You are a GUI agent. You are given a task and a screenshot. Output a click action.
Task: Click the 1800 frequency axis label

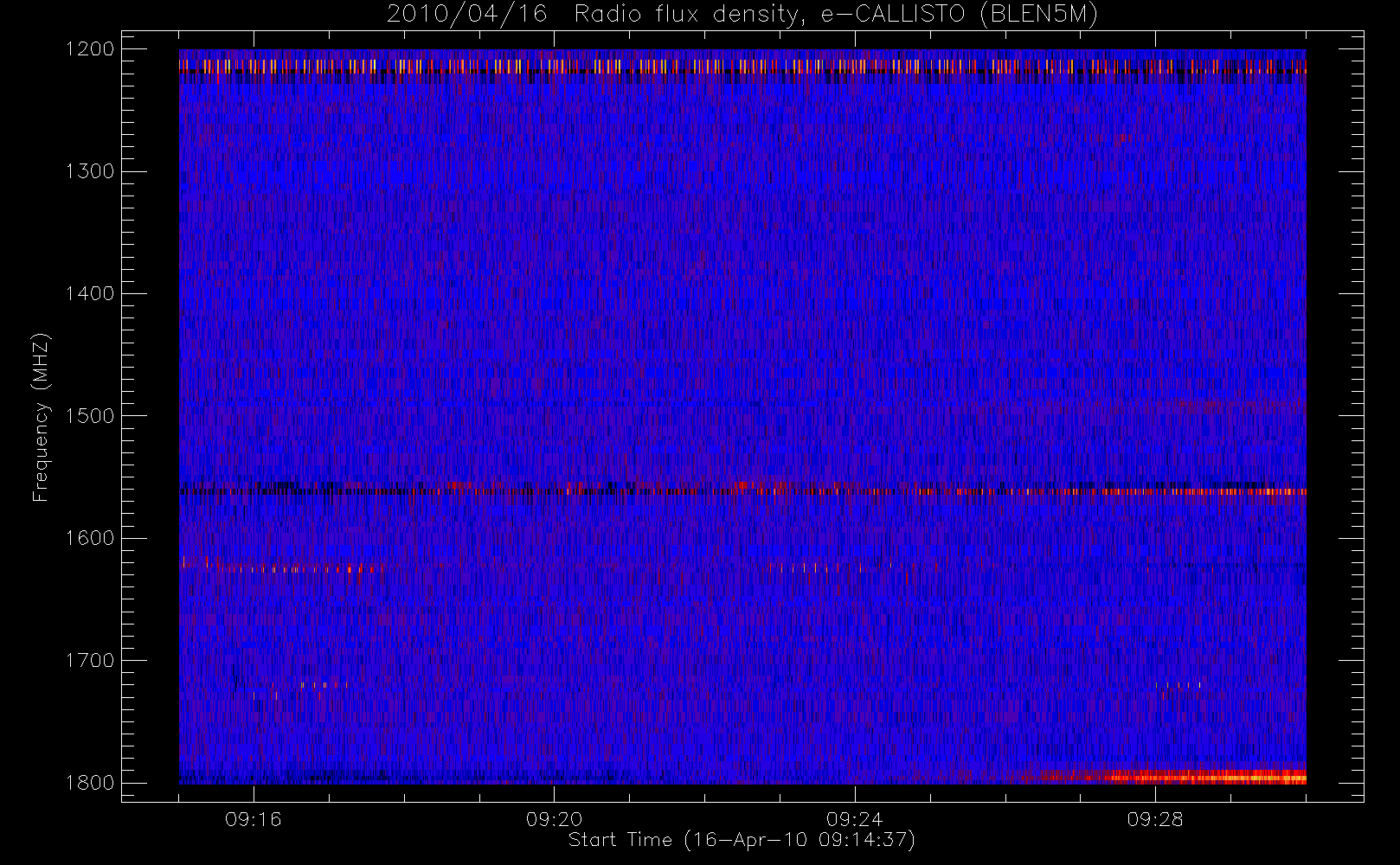point(90,783)
